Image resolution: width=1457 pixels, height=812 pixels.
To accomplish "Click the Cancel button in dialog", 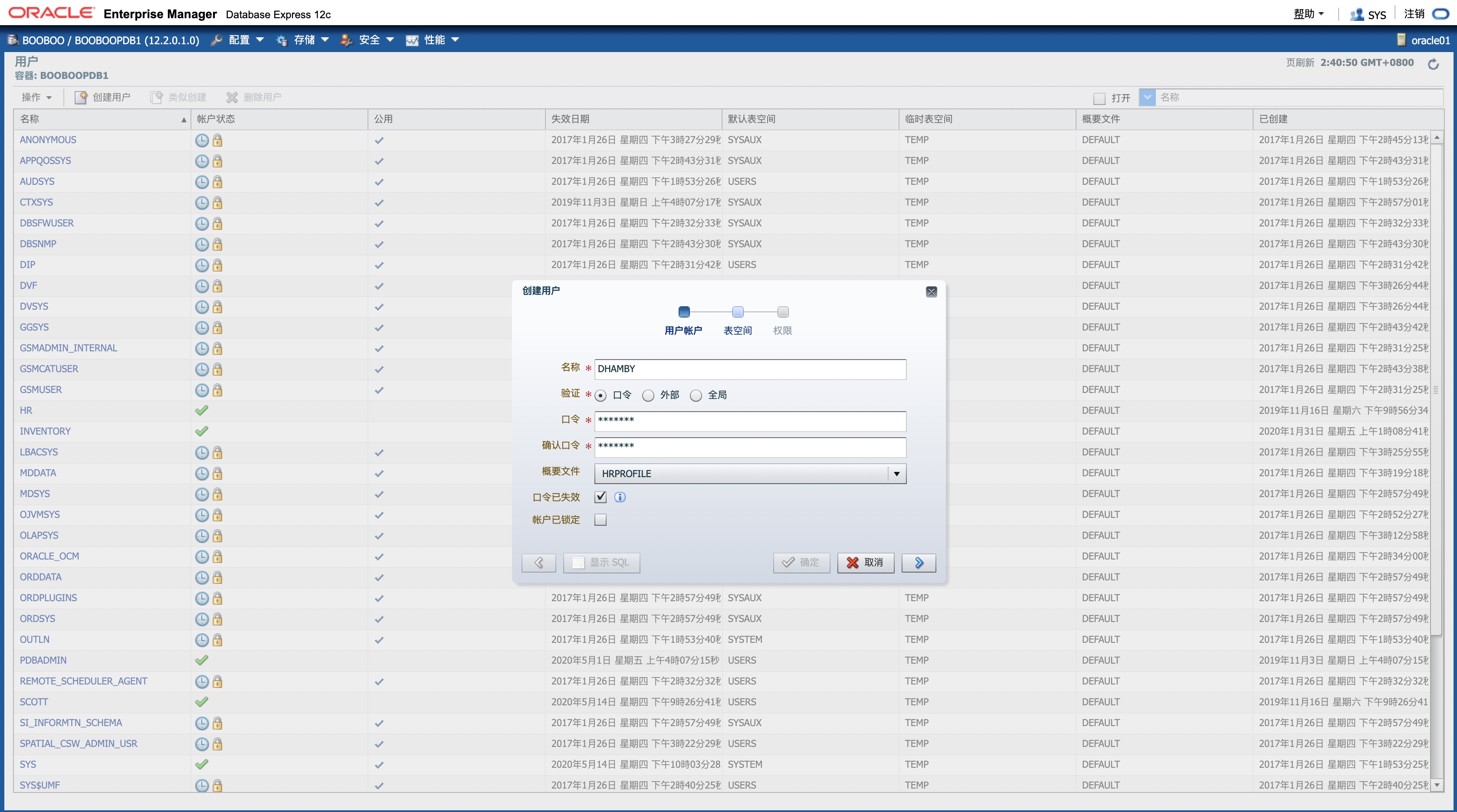I will coord(865,563).
